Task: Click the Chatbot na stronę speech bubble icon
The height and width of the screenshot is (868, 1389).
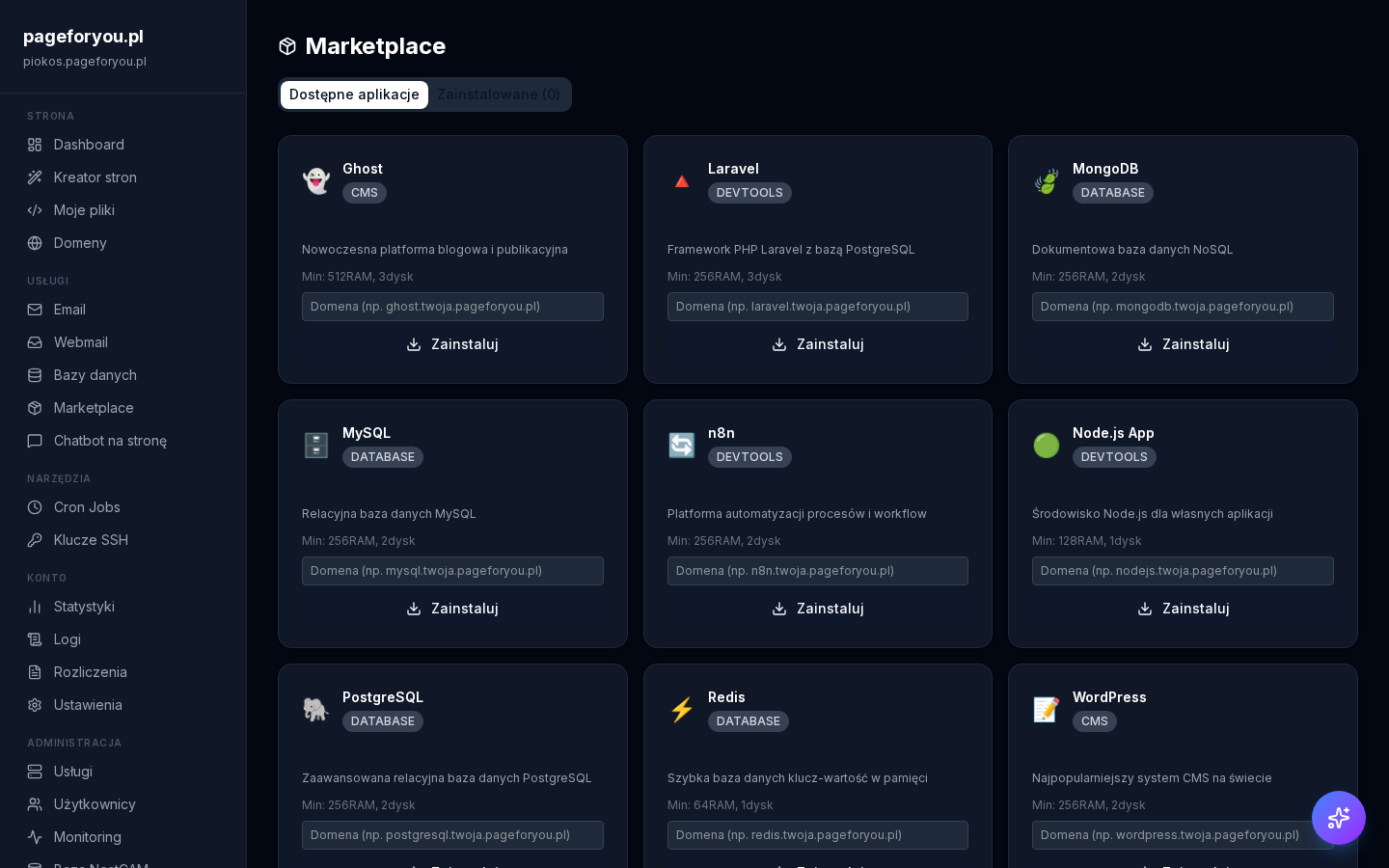Action: click(x=35, y=441)
